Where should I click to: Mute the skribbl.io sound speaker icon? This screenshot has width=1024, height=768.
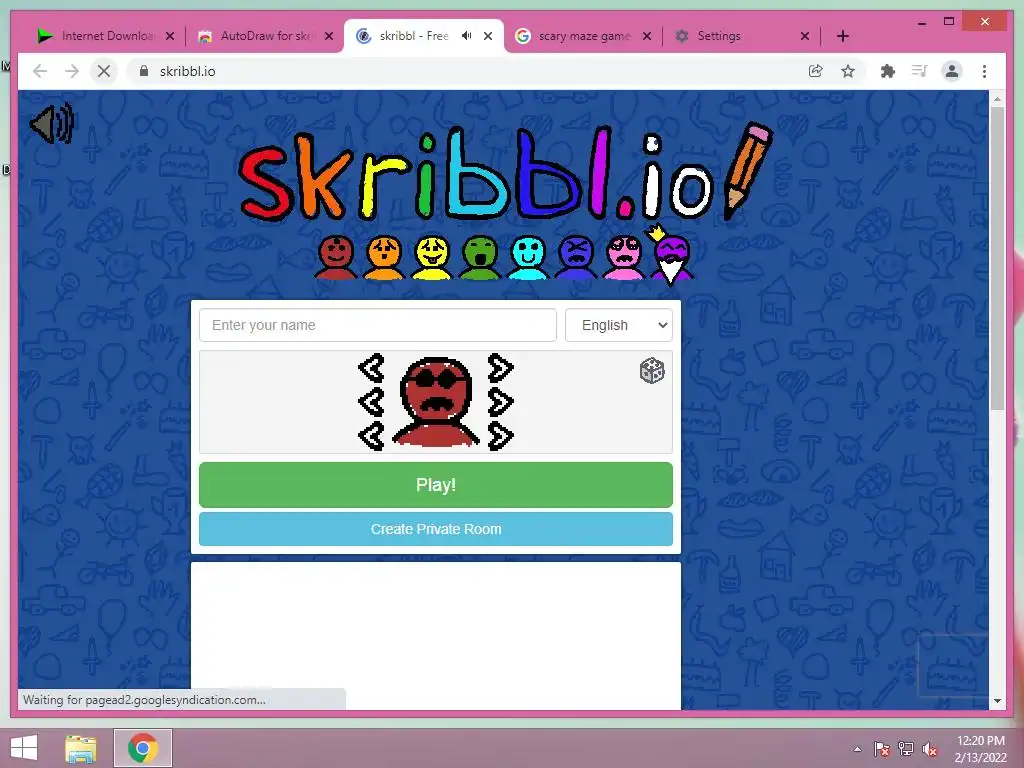point(52,123)
